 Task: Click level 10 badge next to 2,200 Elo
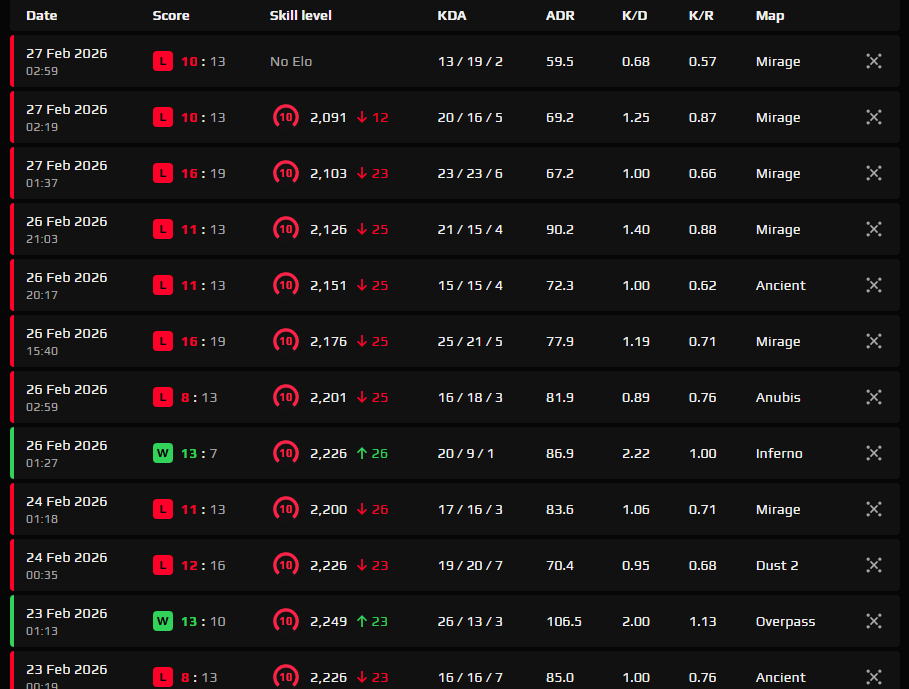(x=286, y=509)
